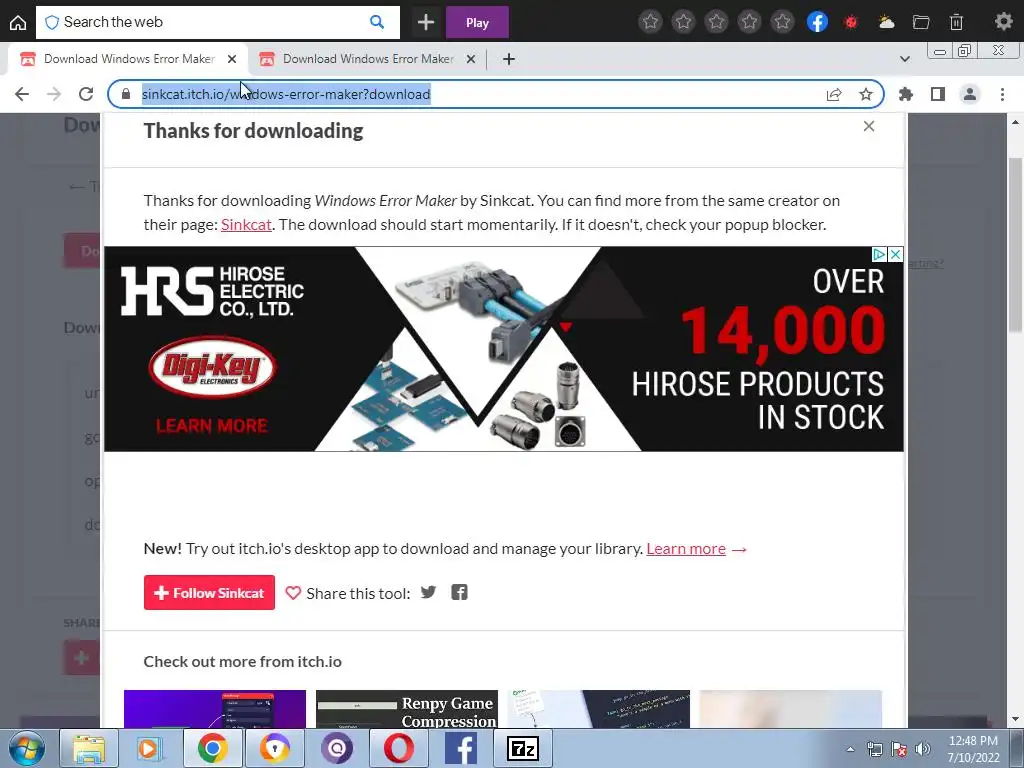Toggle the browser side panel
Viewport: 1024px width, 768px height.
pos(938,94)
